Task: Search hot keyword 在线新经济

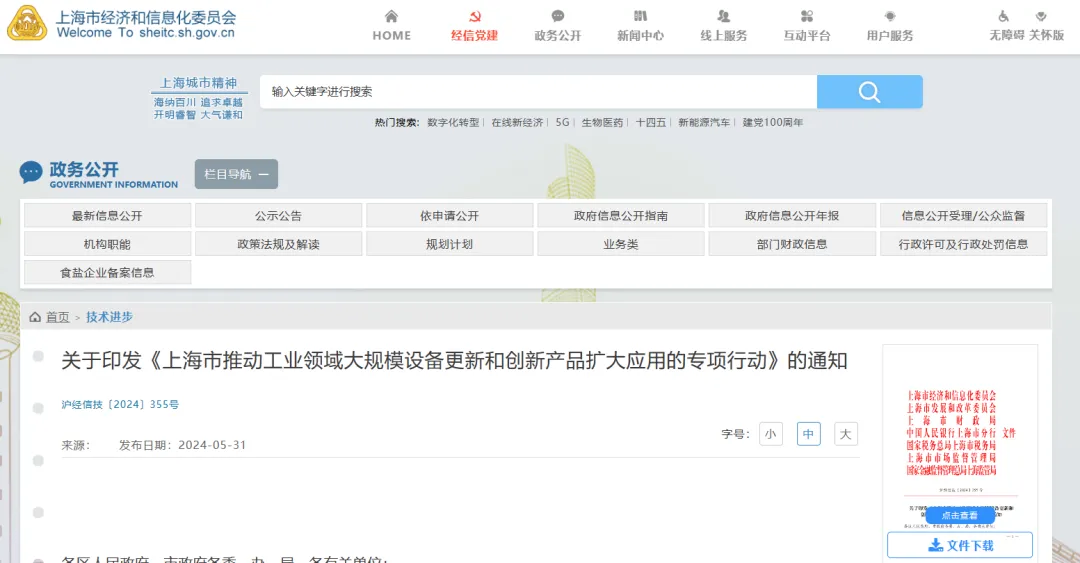Action: (517, 122)
